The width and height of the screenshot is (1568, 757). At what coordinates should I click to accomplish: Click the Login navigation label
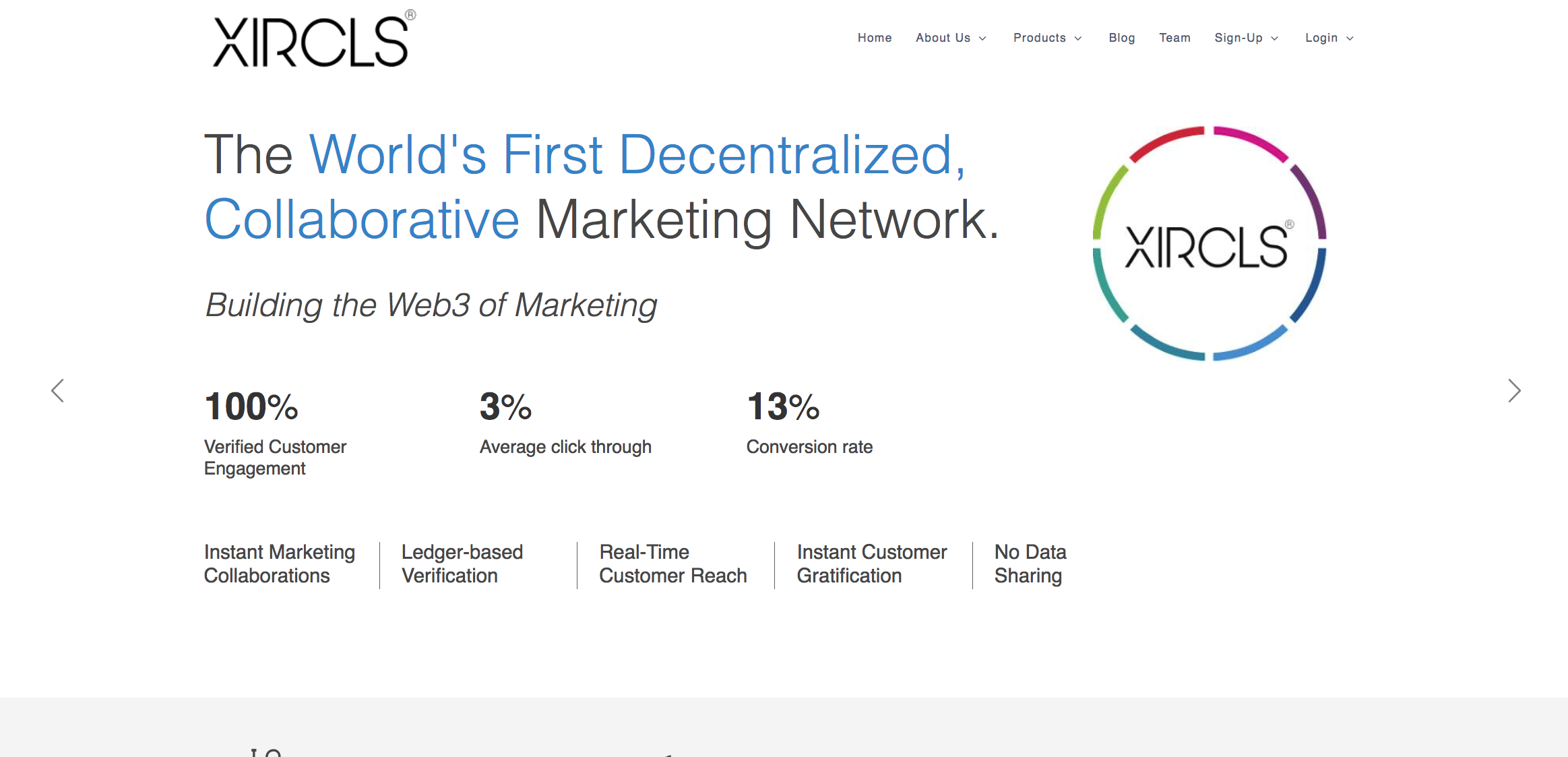coord(1321,38)
